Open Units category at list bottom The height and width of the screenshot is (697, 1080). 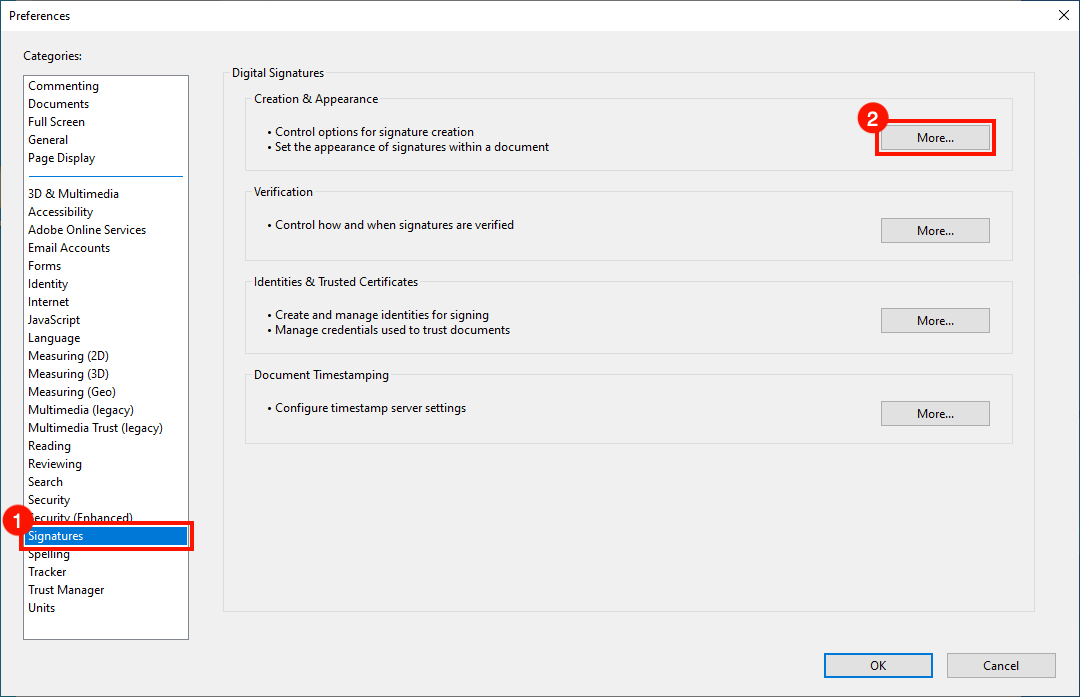pos(42,608)
